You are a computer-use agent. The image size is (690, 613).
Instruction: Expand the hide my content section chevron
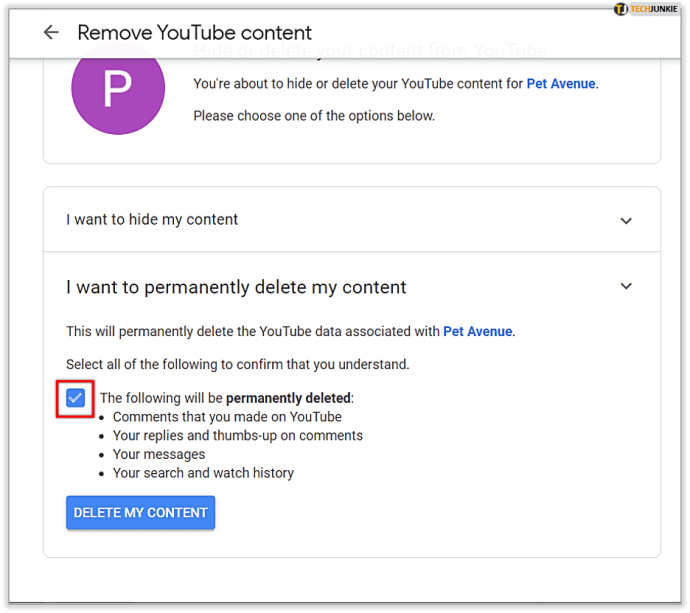click(x=626, y=220)
